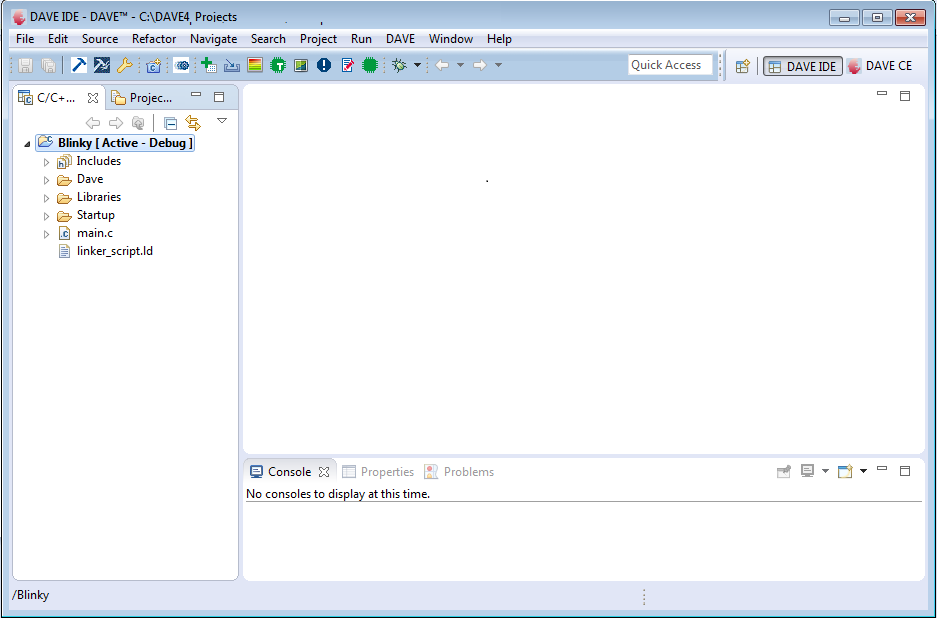937x618 pixels.
Task: Open the Run menu
Action: pyautogui.click(x=361, y=39)
